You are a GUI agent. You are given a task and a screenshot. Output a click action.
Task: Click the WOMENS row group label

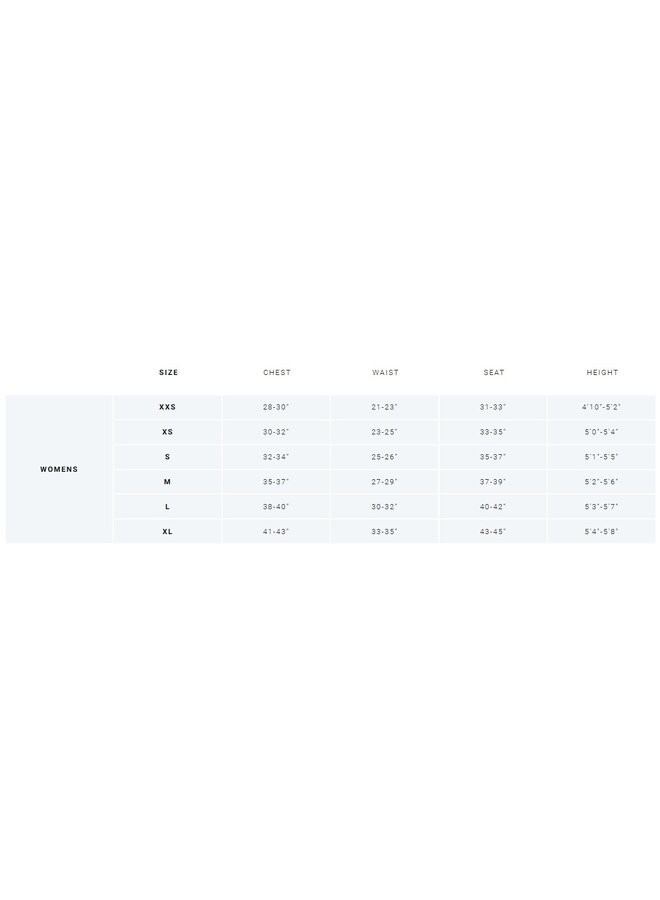(59, 469)
